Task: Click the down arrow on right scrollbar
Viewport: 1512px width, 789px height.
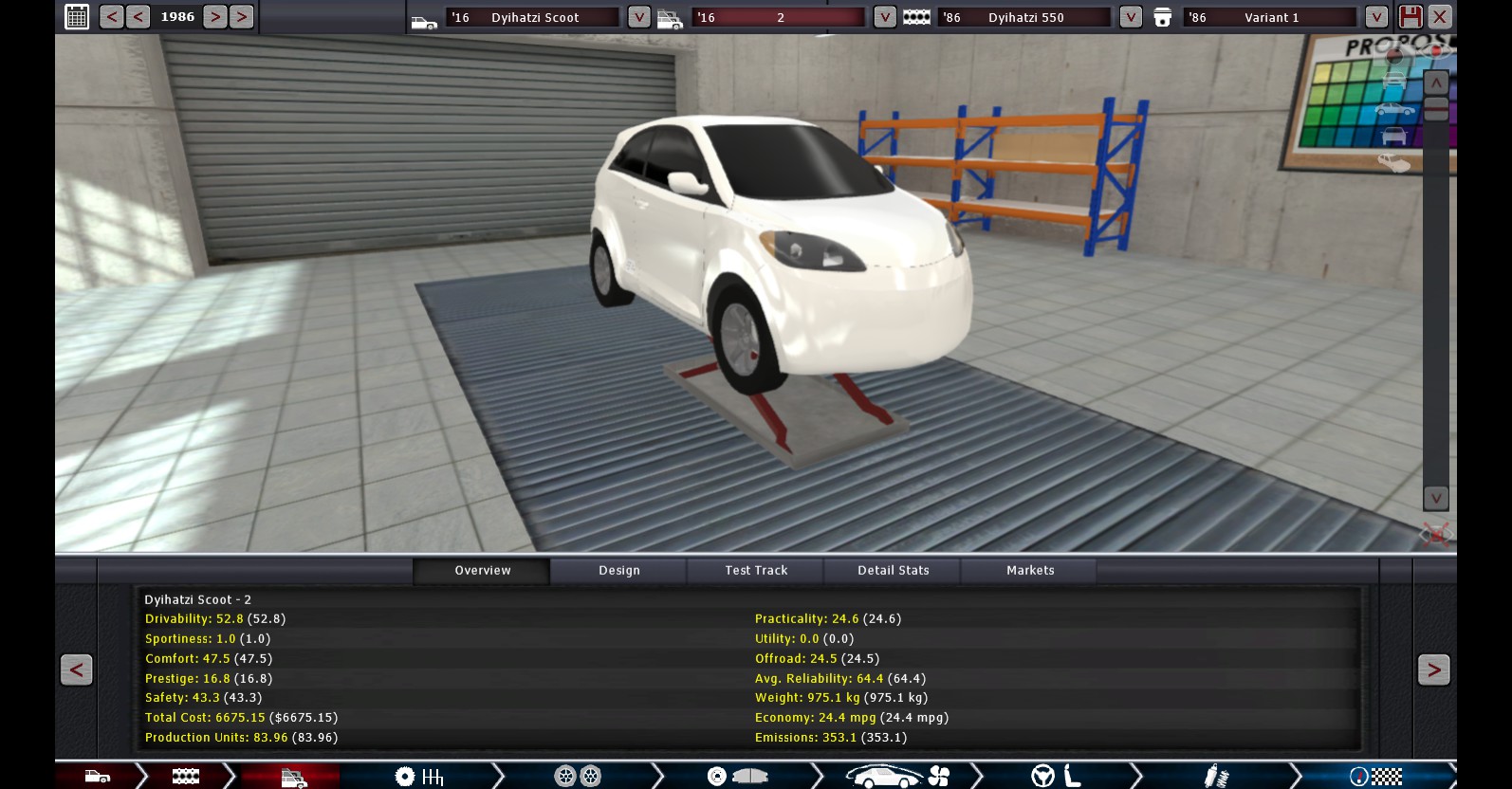Action: pyautogui.click(x=1436, y=498)
